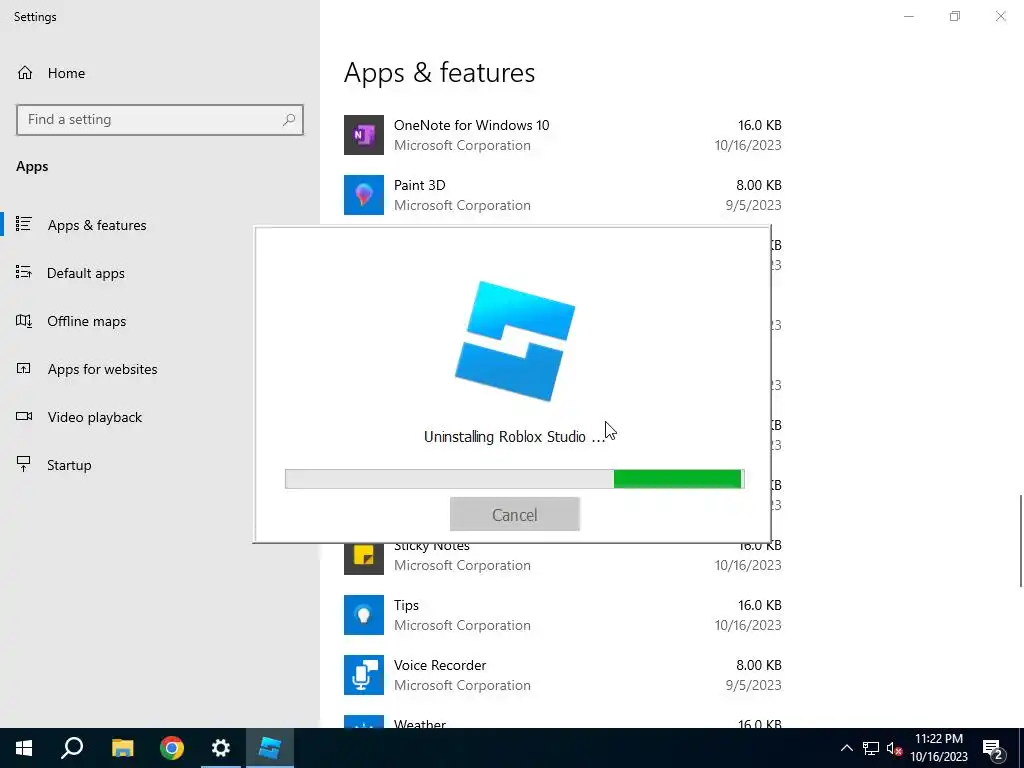Open the Windows Start menu

click(x=24, y=748)
